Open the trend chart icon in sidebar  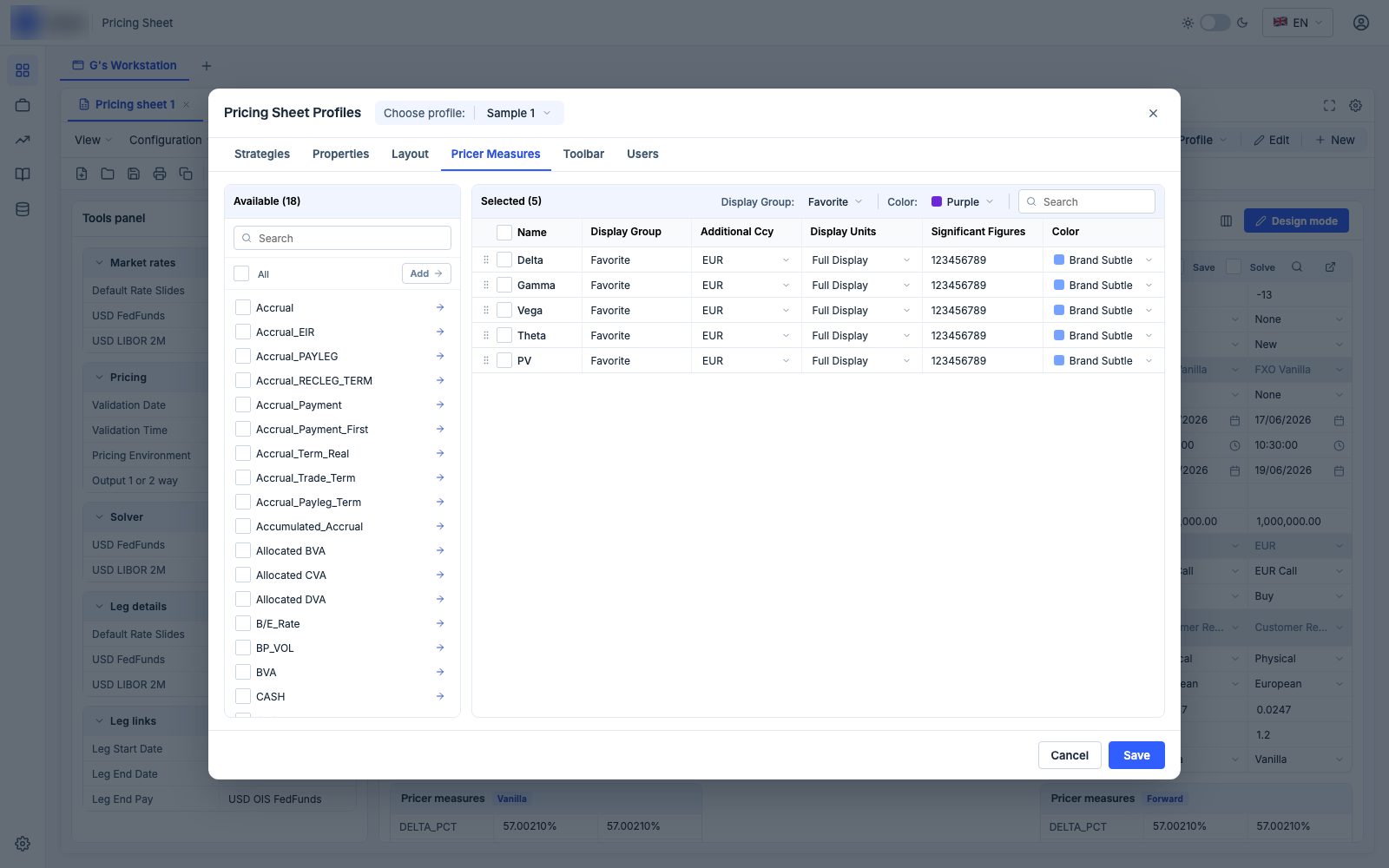pyautogui.click(x=23, y=140)
